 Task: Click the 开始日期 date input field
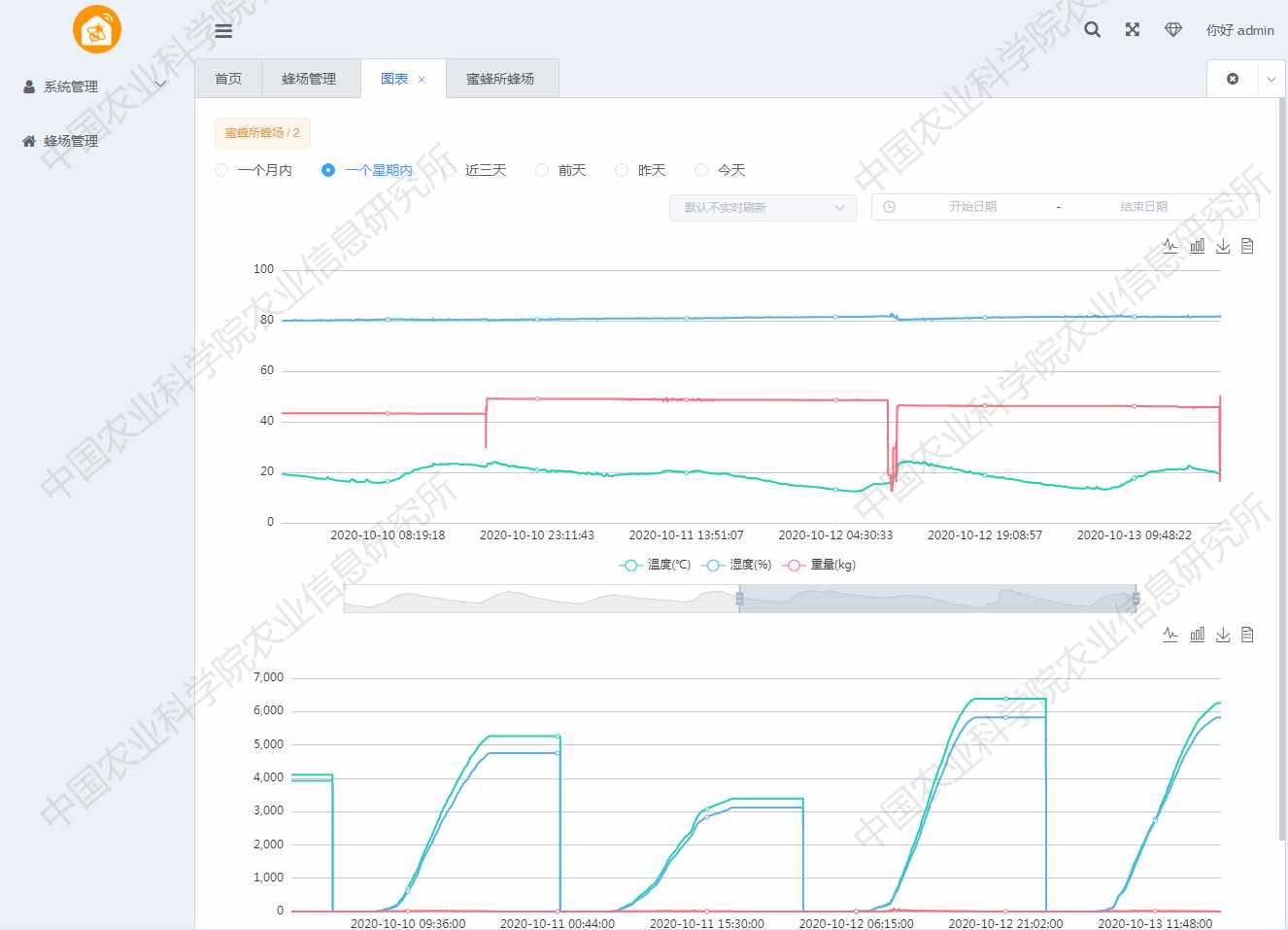coord(972,207)
